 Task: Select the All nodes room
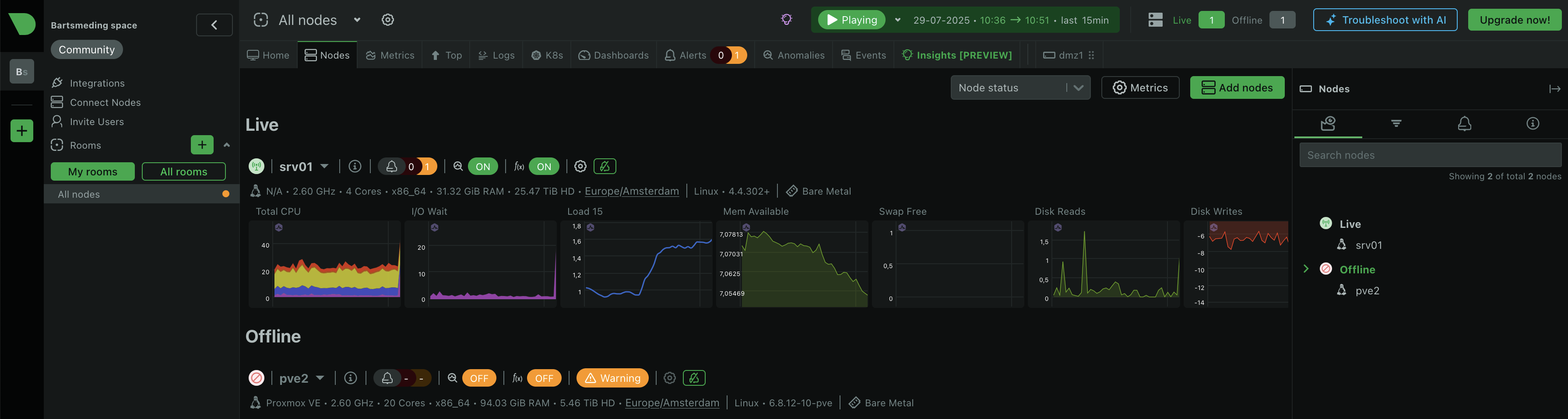[141, 194]
